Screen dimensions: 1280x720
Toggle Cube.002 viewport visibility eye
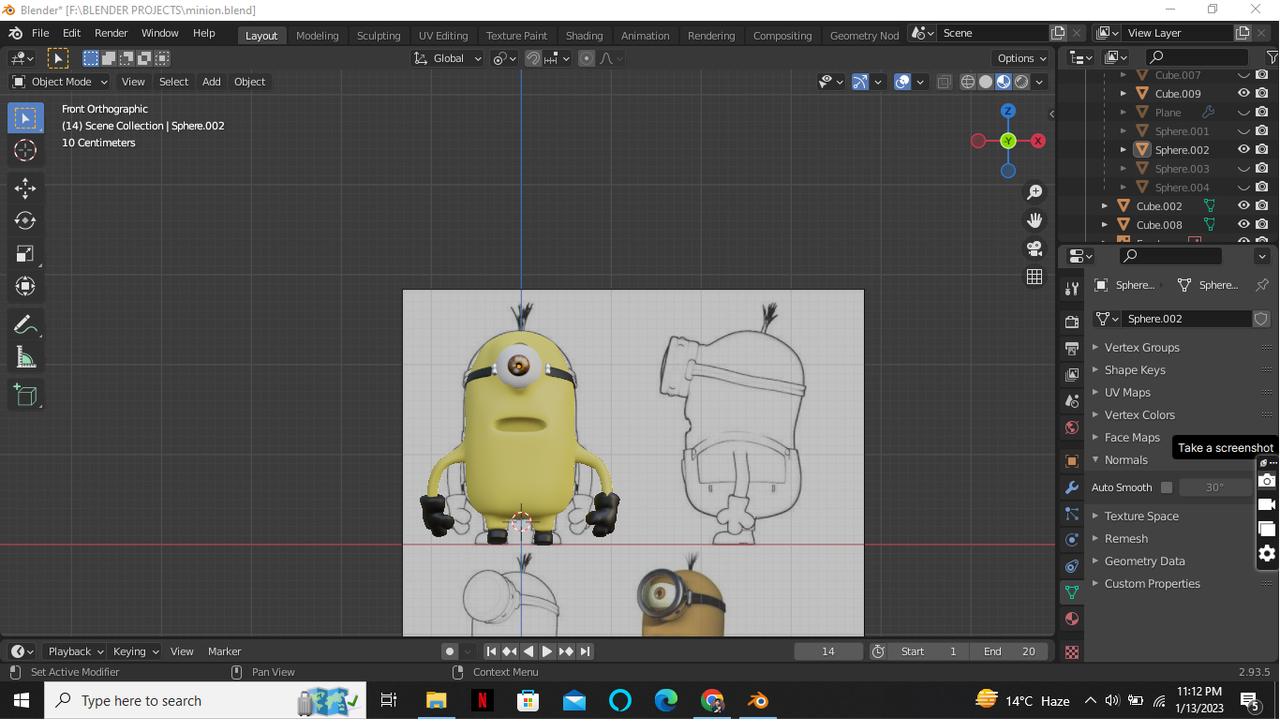click(x=1244, y=206)
